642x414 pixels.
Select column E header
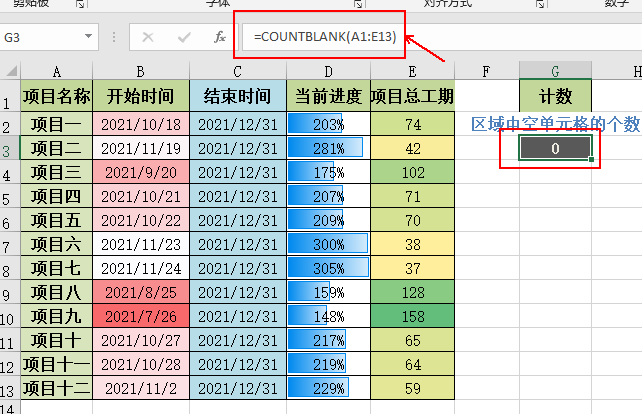[x=412, y=71]
